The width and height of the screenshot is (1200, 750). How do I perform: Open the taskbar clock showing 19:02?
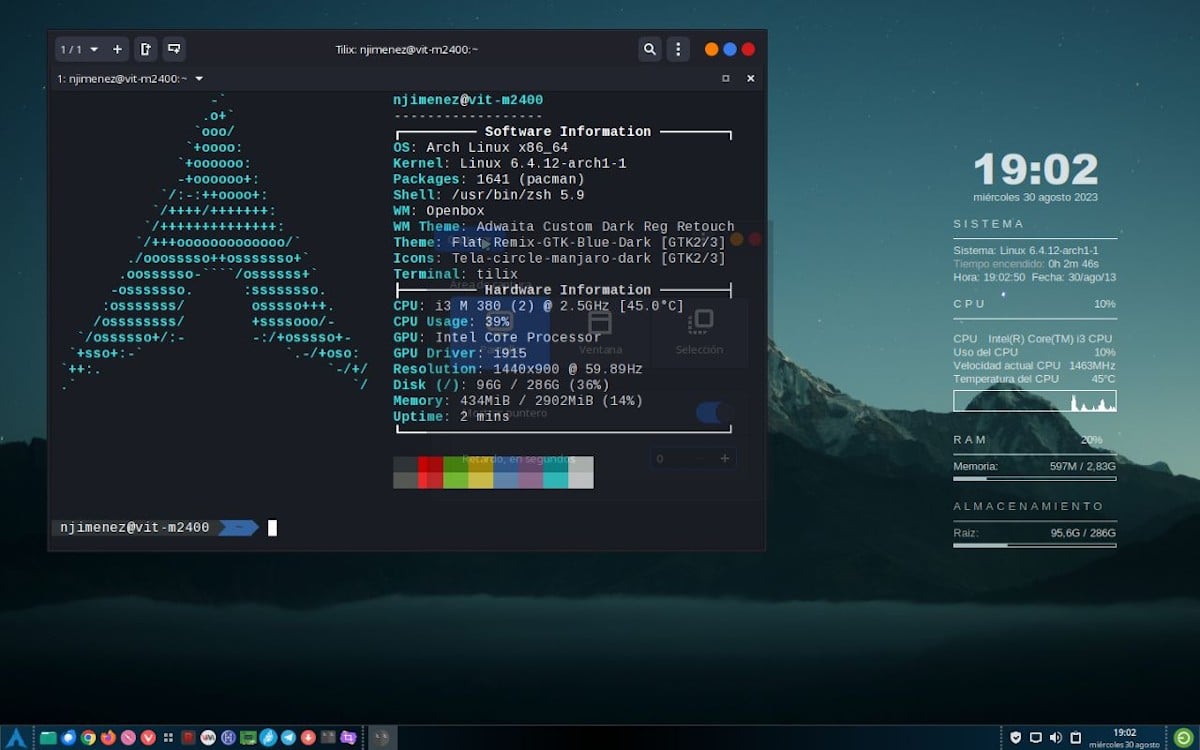[1124, 738]
